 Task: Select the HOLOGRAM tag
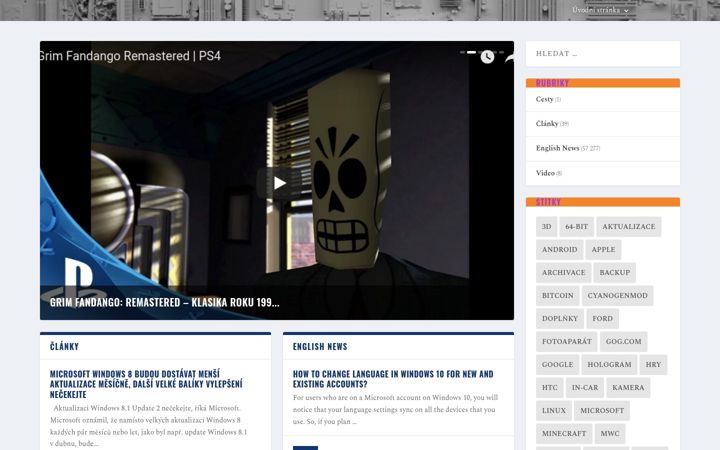(609, 364)
